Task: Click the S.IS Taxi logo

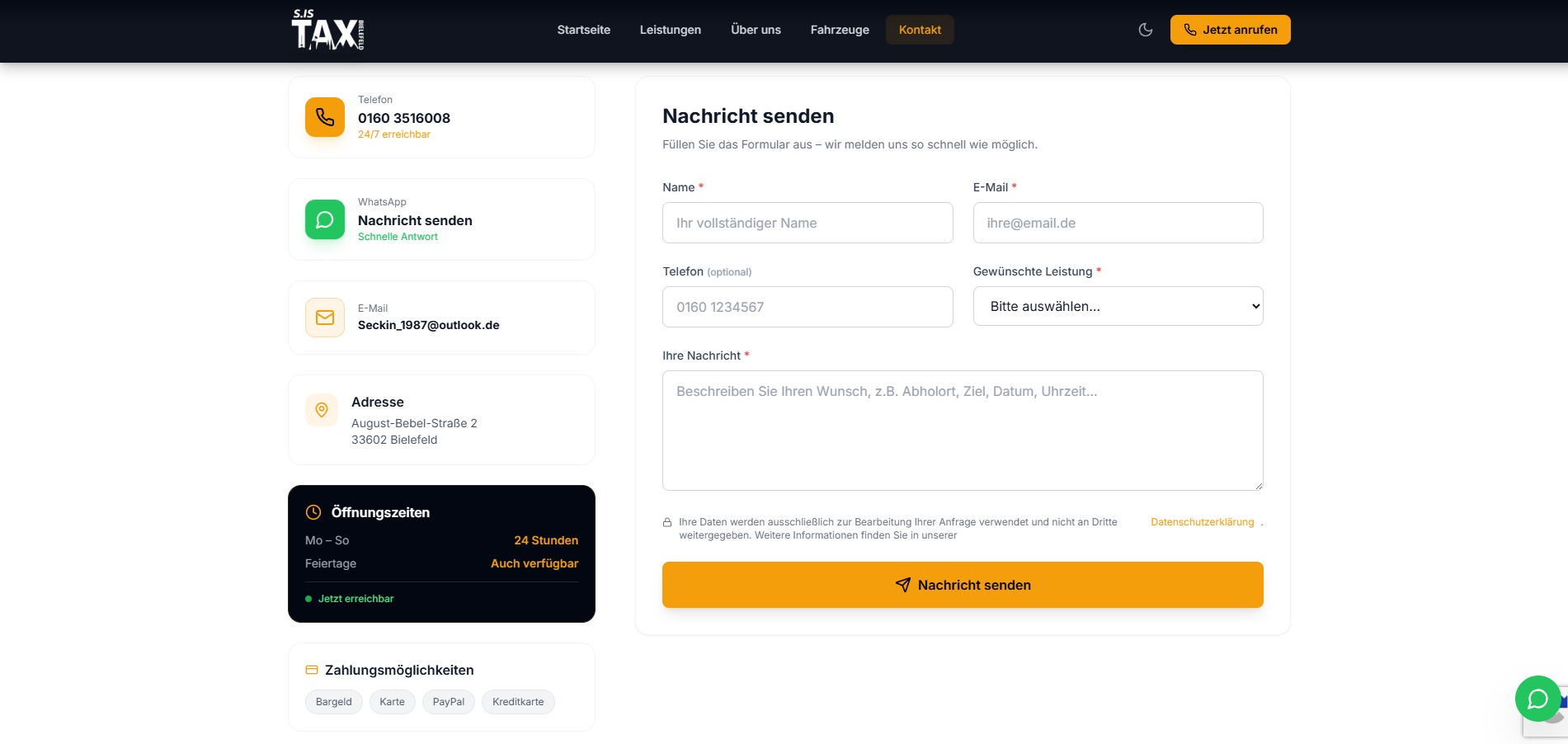Action: (x=327, y=30)
